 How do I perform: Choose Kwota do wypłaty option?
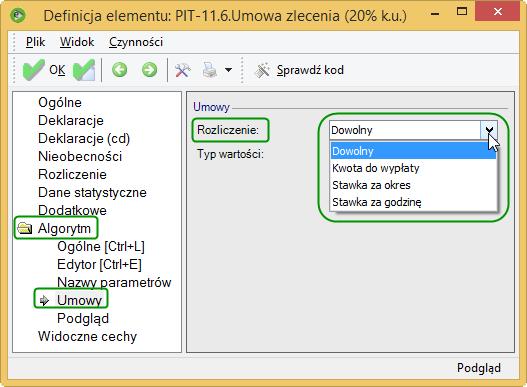[x=413, y=168]
